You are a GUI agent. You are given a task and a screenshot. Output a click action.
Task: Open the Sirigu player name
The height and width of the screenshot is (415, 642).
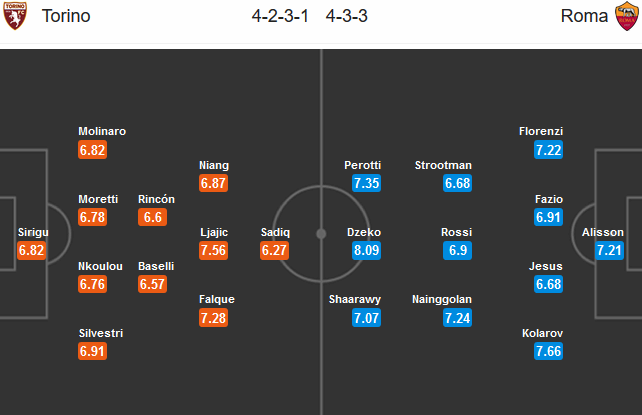pyautogui.click(x=33, y=232)
